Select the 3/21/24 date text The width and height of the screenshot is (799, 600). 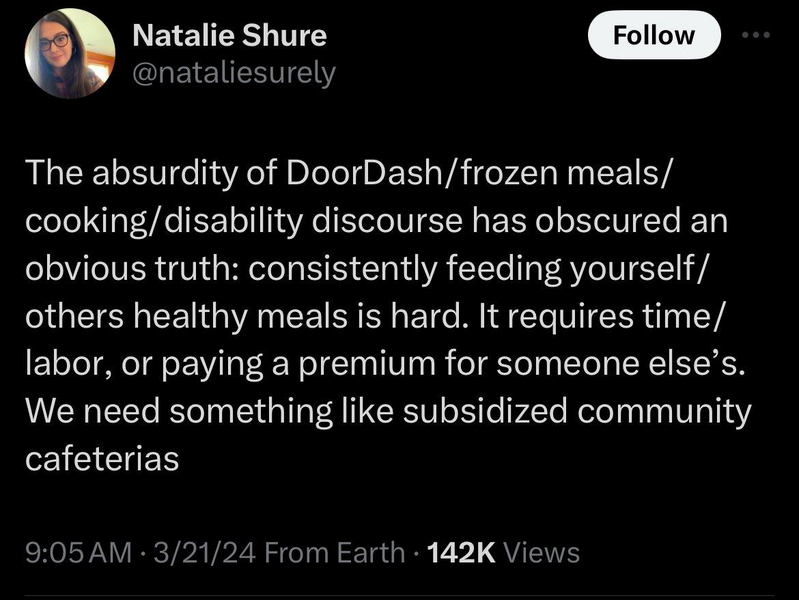(x=204, y=553)
